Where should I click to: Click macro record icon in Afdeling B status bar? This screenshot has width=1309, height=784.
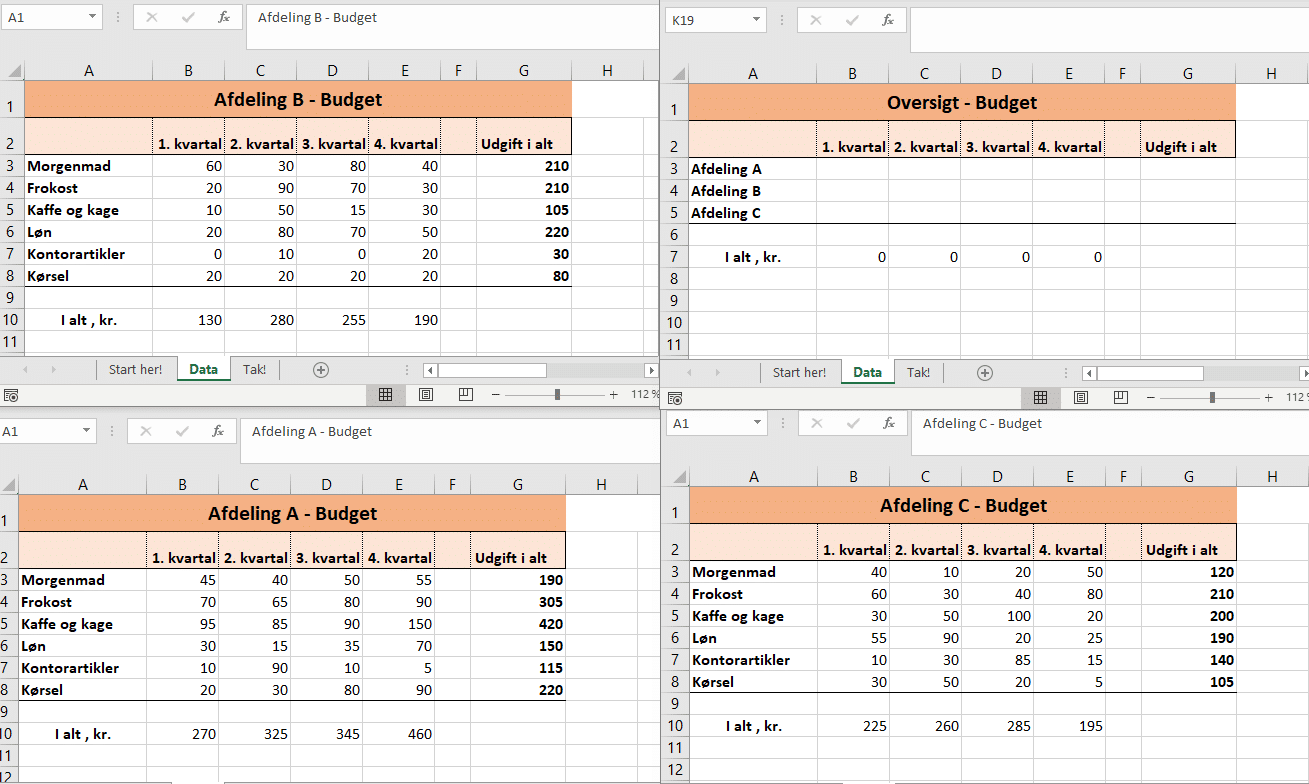click(11, 396)
